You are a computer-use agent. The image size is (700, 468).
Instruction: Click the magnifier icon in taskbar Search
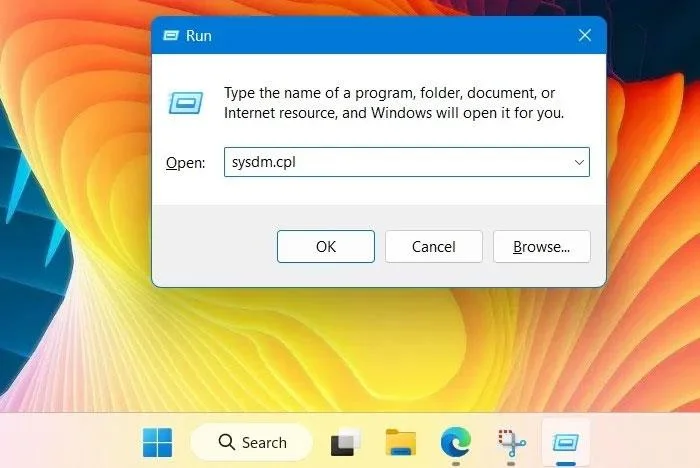pos(226,442)
